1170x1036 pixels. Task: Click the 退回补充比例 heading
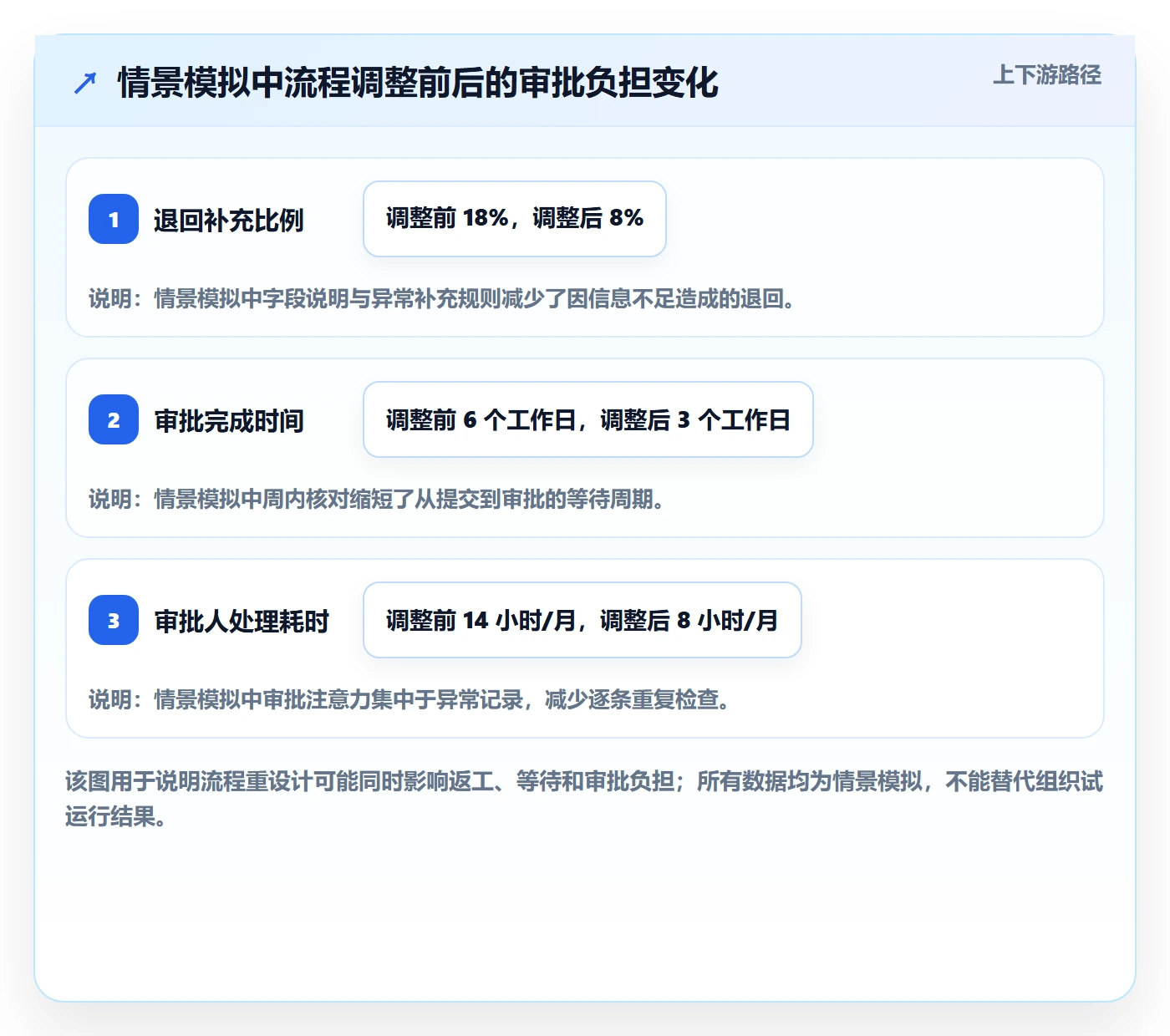pos(228,221)
